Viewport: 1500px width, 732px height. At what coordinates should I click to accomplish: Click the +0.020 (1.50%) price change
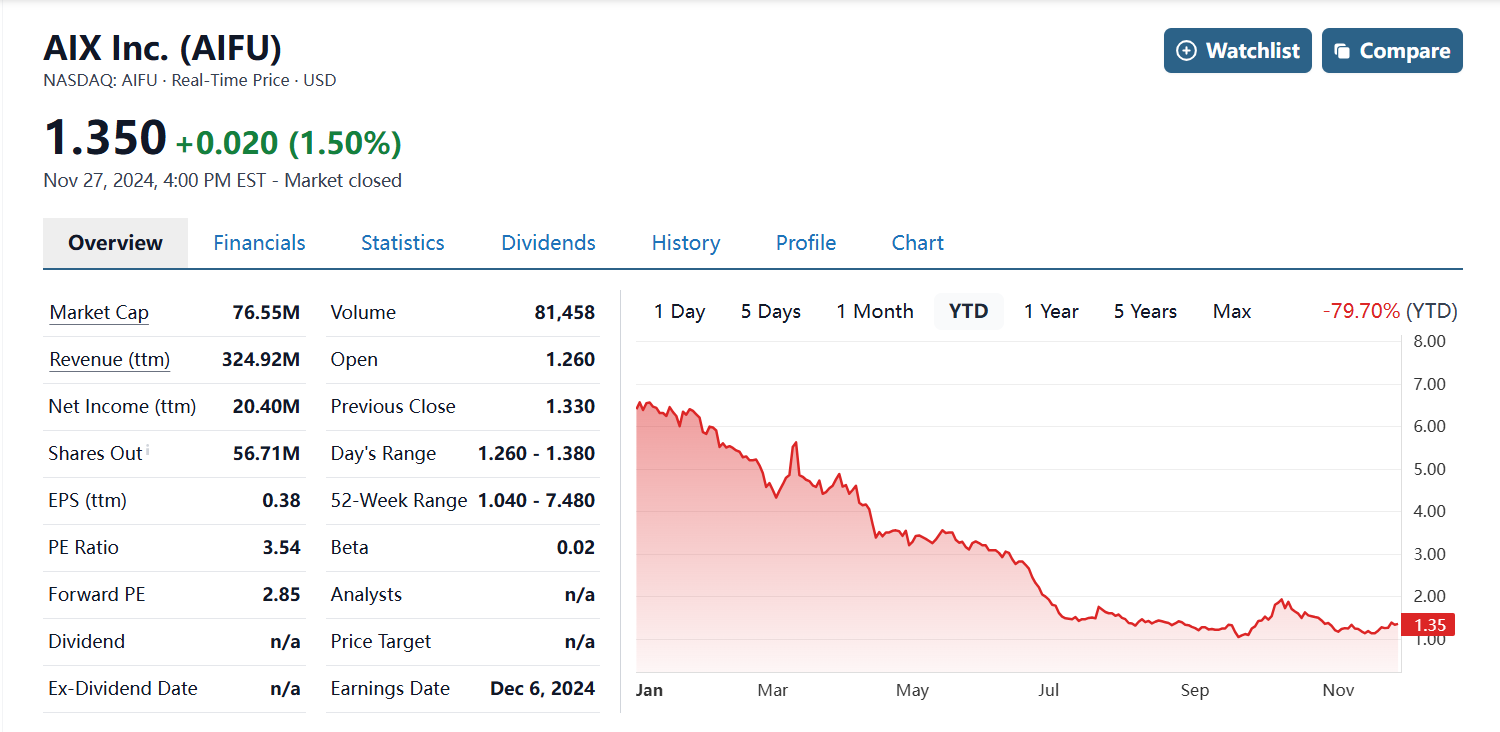[289, 143]
